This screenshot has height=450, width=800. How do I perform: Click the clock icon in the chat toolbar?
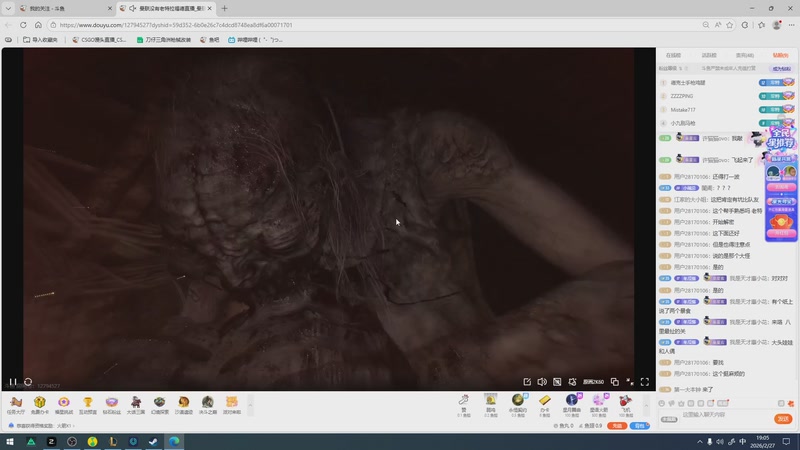click(662, 403)
